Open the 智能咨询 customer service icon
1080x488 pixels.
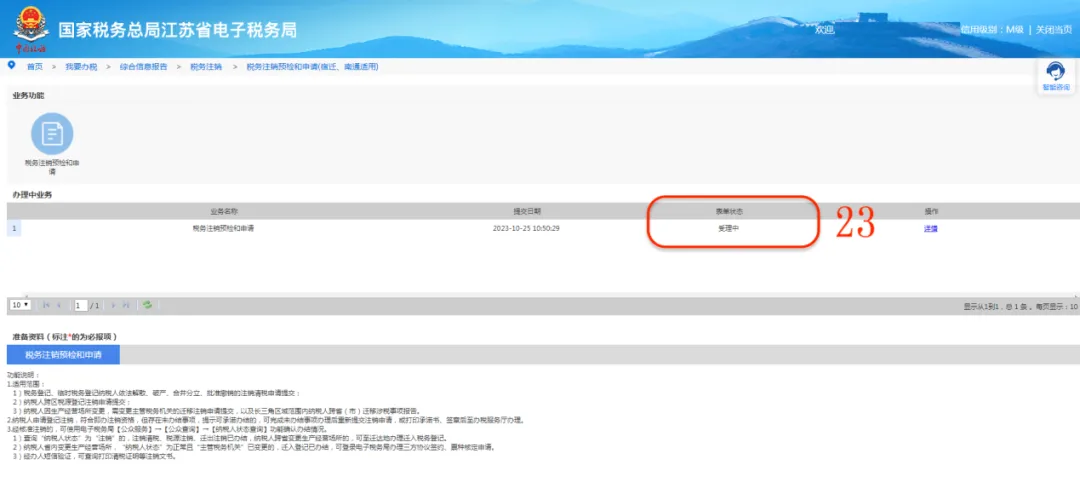(x=1056, y=76)
